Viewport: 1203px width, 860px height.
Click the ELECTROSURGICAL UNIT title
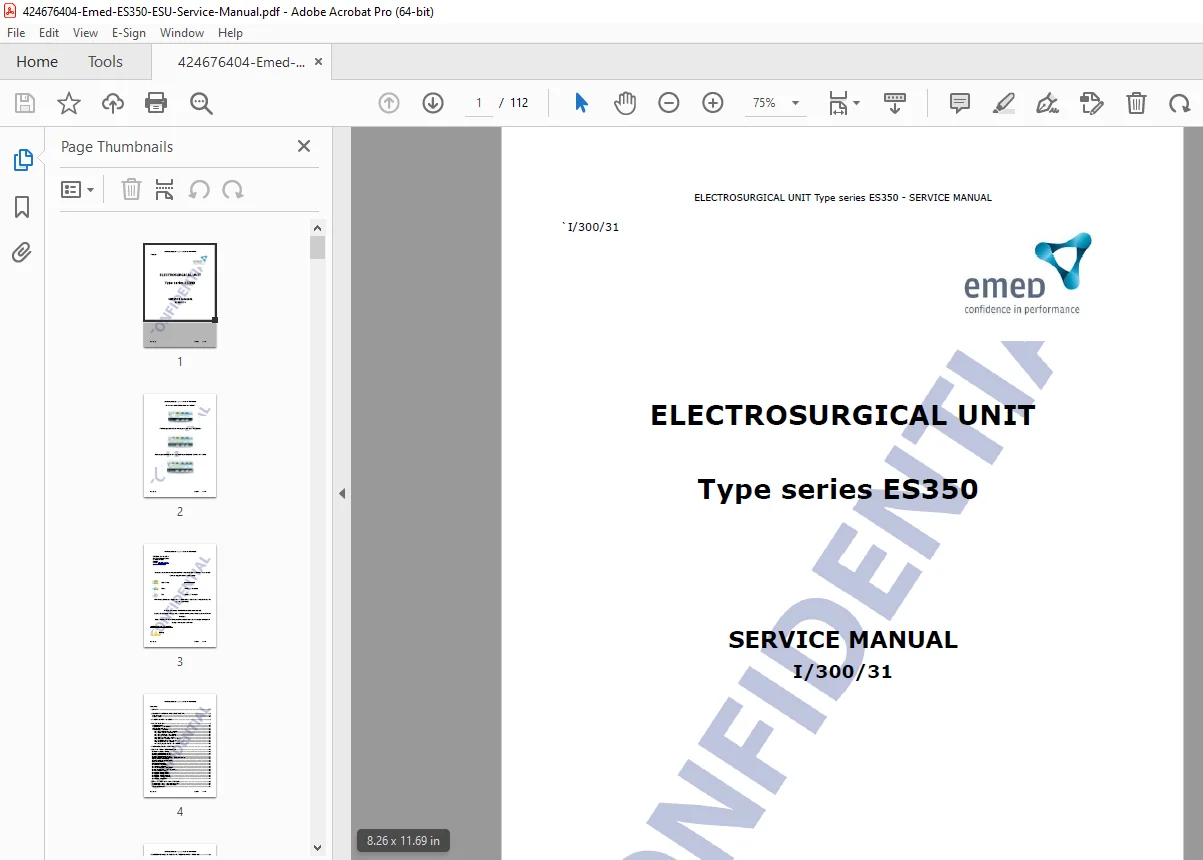click(x=843, y=415)
